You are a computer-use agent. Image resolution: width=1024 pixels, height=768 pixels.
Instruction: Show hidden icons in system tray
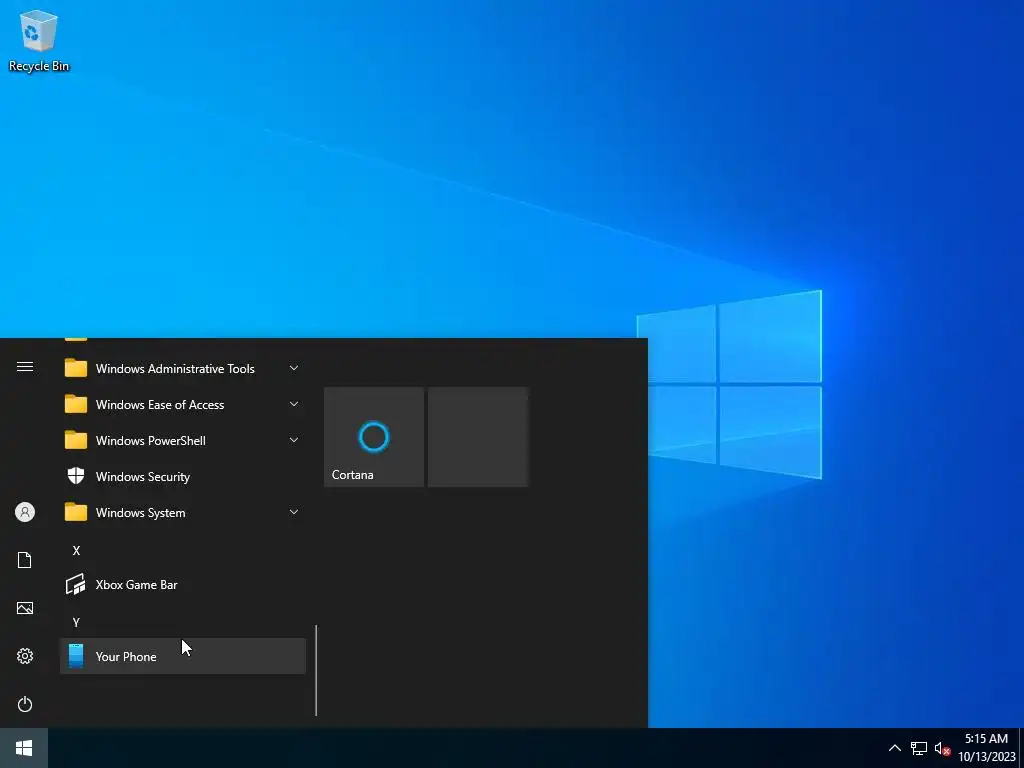895,748
